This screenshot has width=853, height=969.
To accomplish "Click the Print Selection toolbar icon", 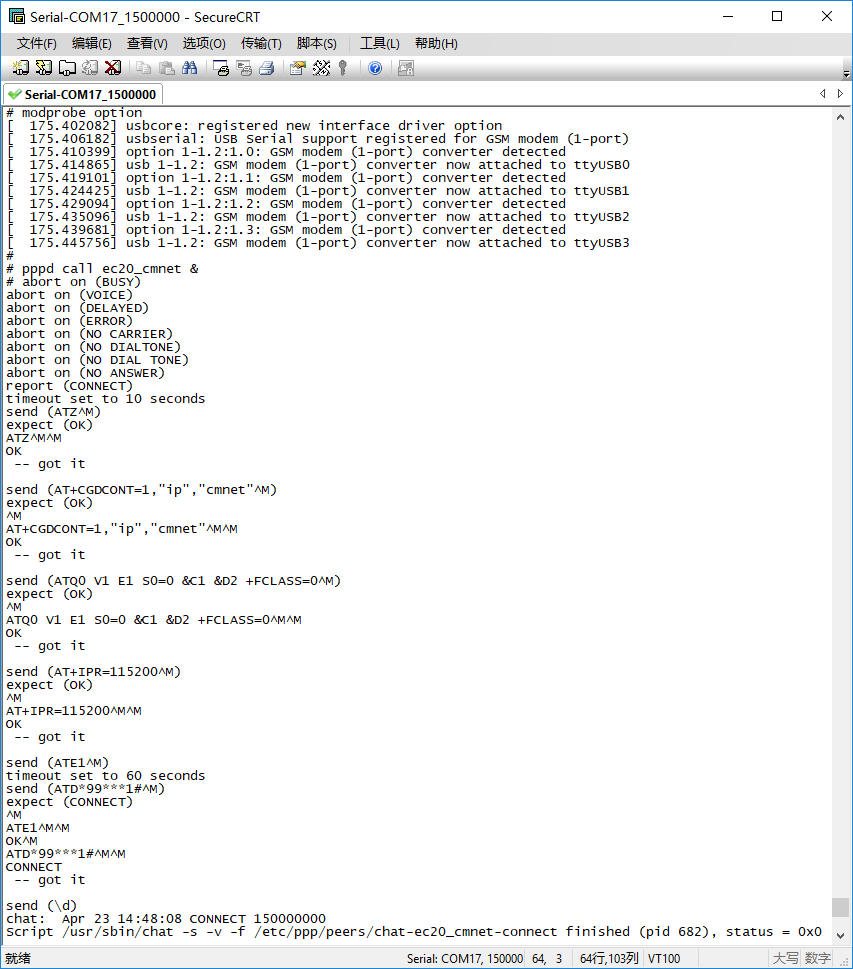I will click(244, 68).
